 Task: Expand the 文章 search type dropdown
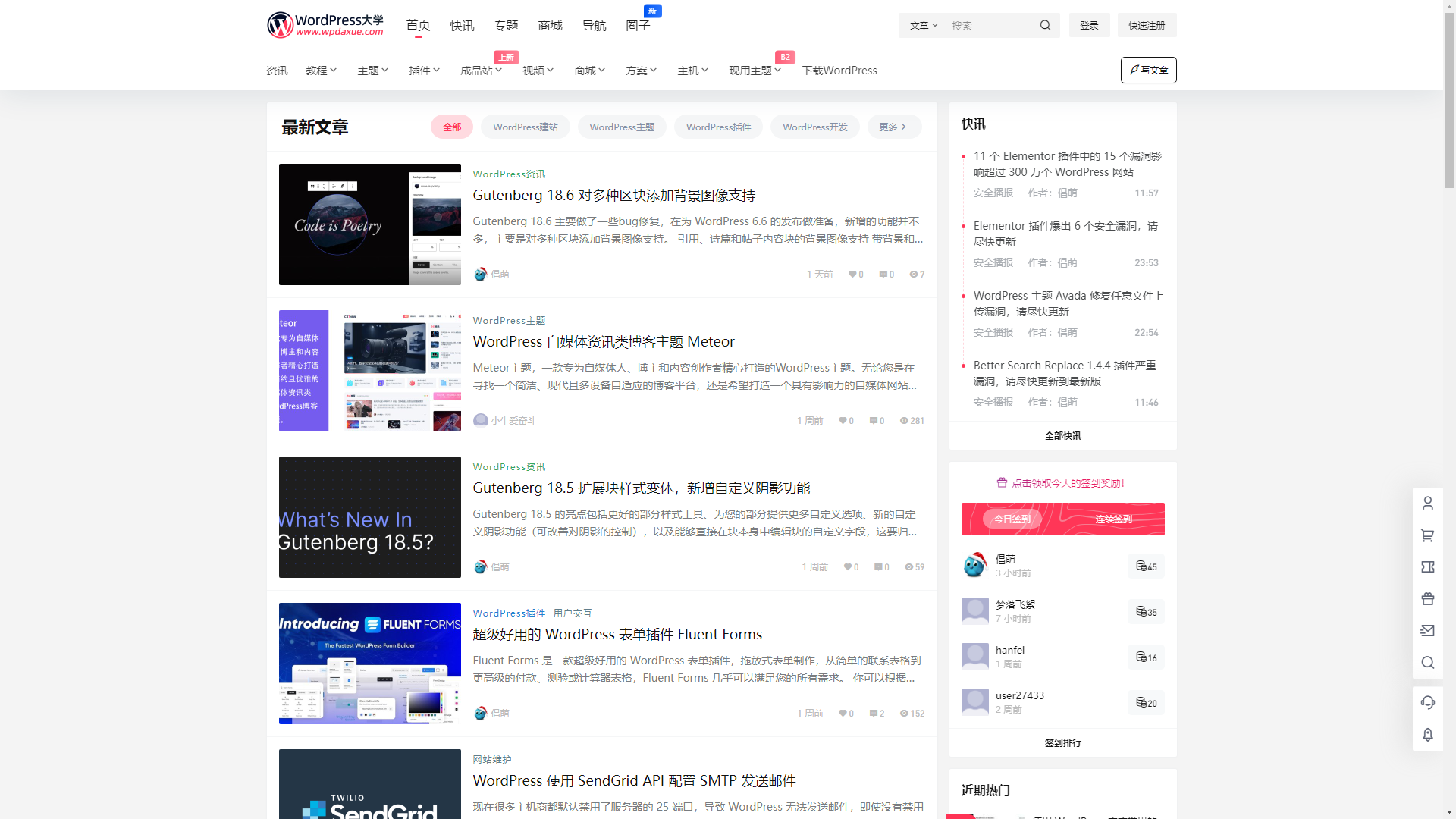[924, 25]
